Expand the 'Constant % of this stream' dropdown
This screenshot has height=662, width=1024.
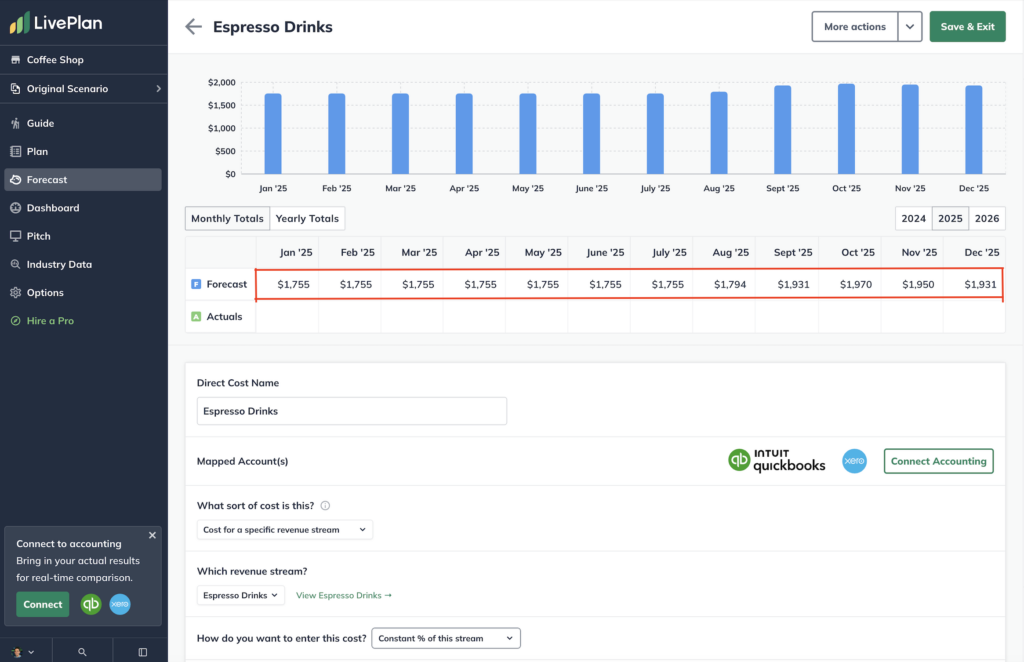(x=446, y=638)
